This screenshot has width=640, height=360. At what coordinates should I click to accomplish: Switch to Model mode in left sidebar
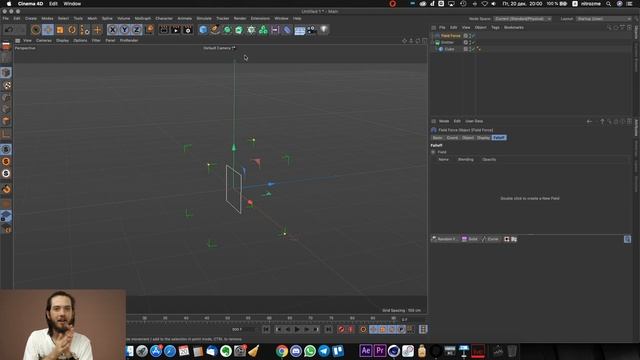pyautogui.click(x=6, y=73)
